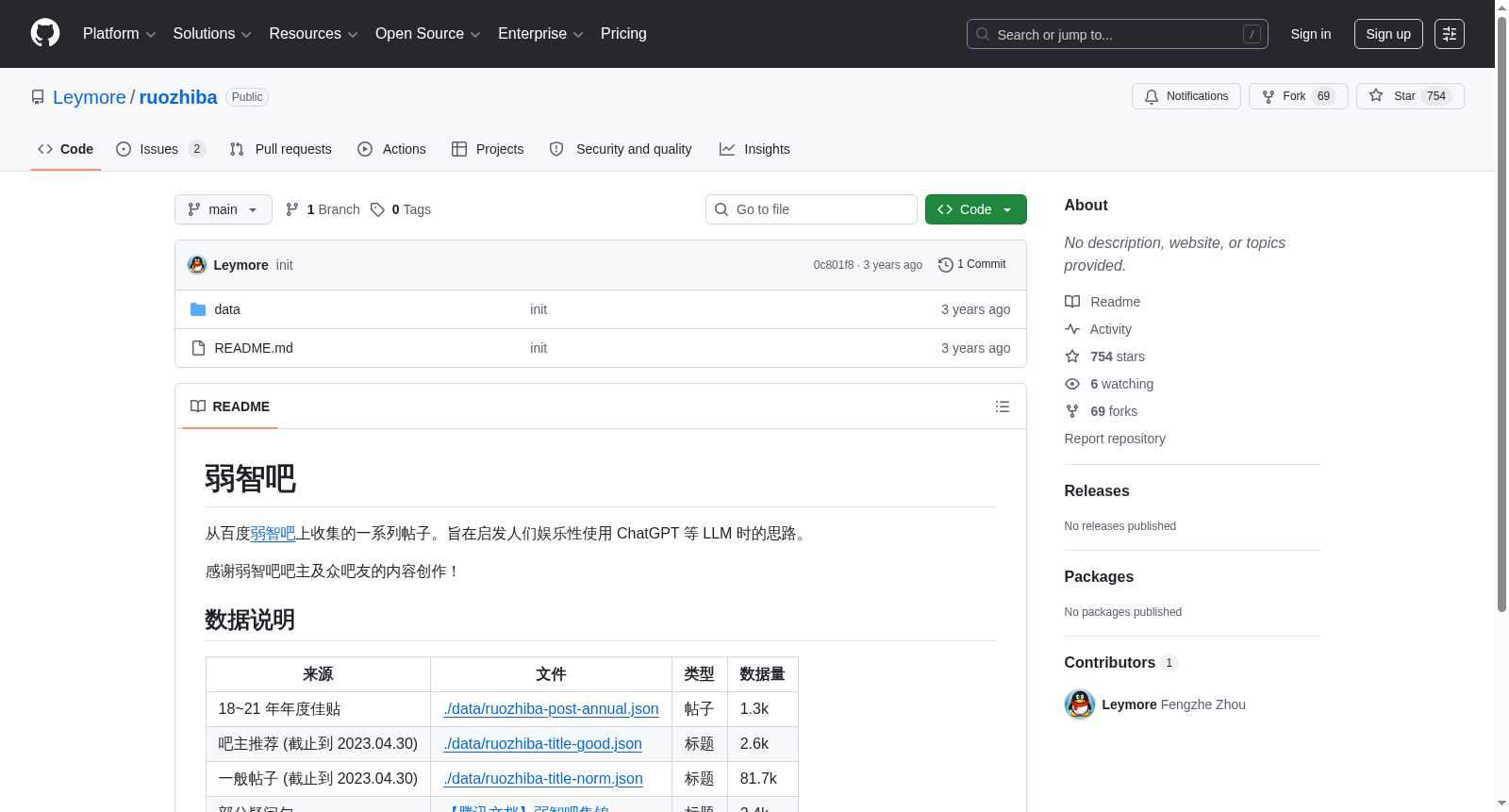Click the eye icon beside 6 watching
This screenshot has height=812, width=1509.
pos(1072,384)
